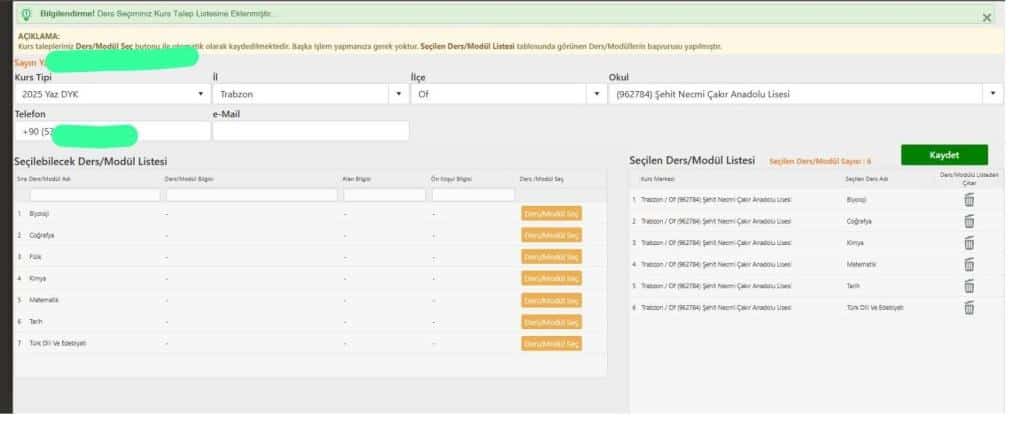The height and width of the screenshot is (432, 1024).
Task: Delete Coğrafya using its trash icon
Action: click(x=968, y=221)
